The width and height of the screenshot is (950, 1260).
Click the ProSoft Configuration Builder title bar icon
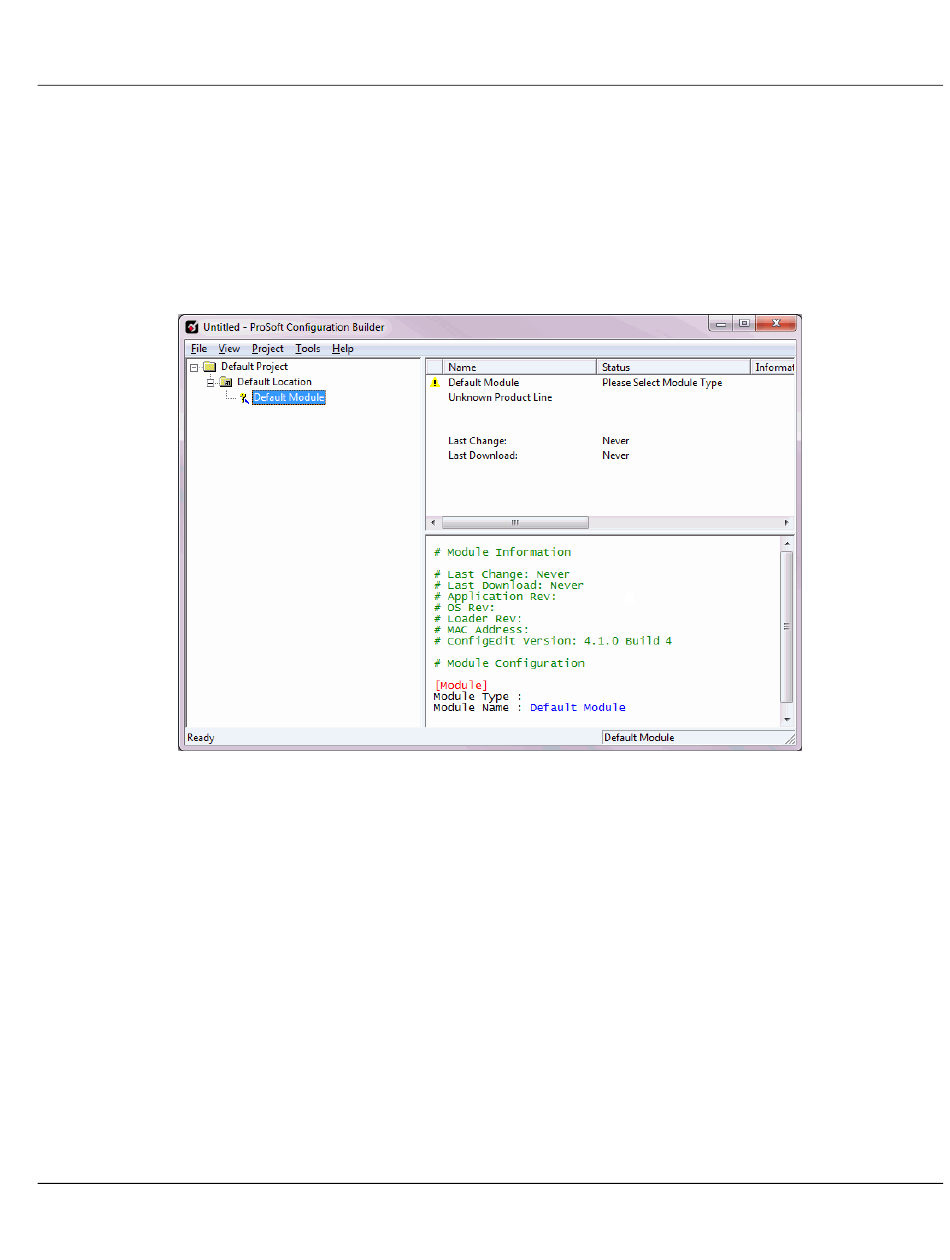point(192,327)
